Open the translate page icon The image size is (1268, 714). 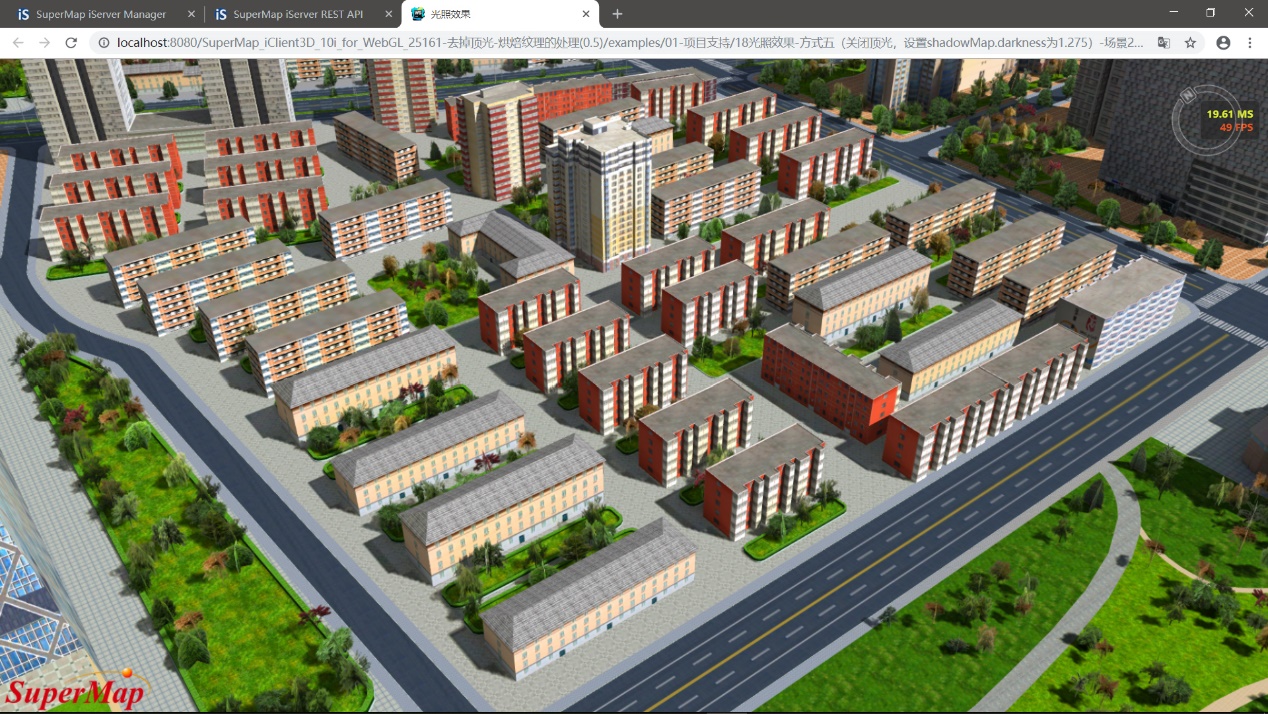(x=1163, y=43)
